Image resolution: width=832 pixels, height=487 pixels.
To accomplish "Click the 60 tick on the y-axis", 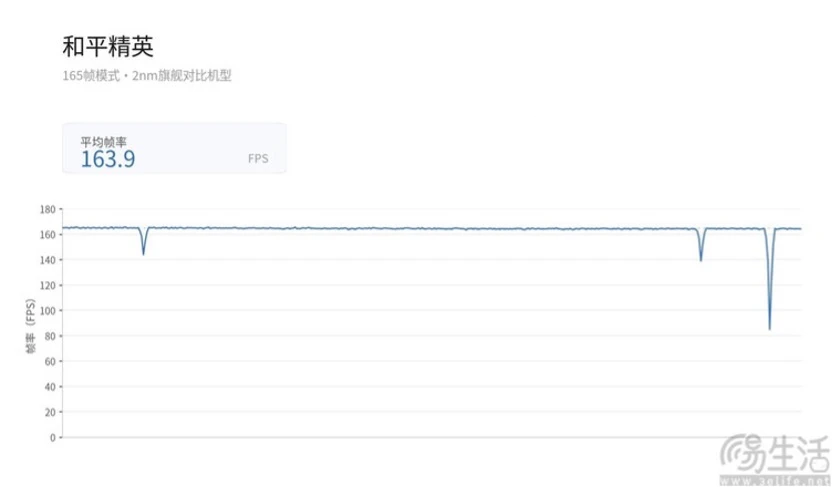I will (x=50, y=361).
